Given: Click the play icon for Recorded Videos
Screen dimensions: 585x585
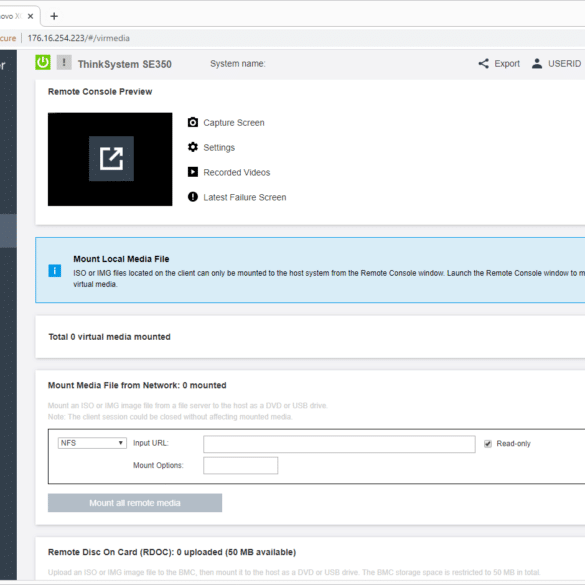Looking at the screenshot, I should pos(193,172).
